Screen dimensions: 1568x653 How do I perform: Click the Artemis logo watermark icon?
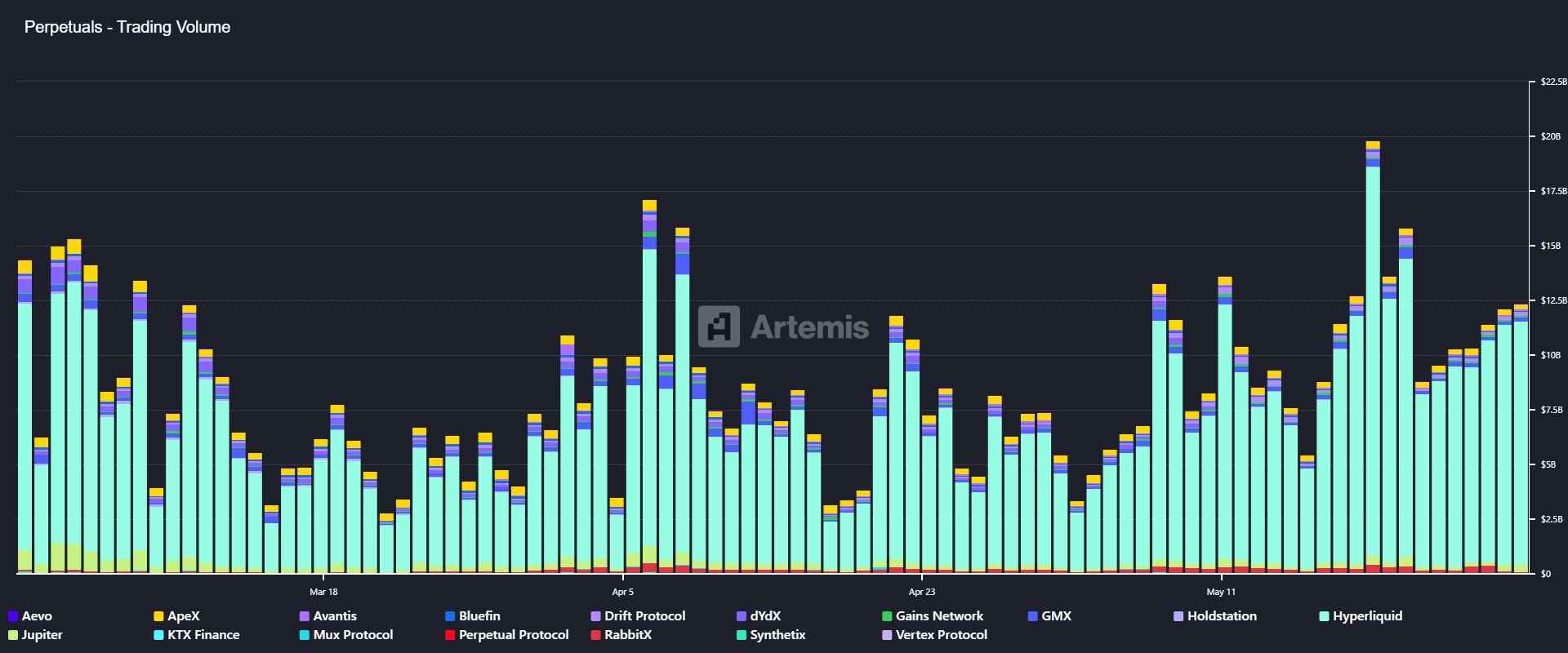[x=719, y=326]
